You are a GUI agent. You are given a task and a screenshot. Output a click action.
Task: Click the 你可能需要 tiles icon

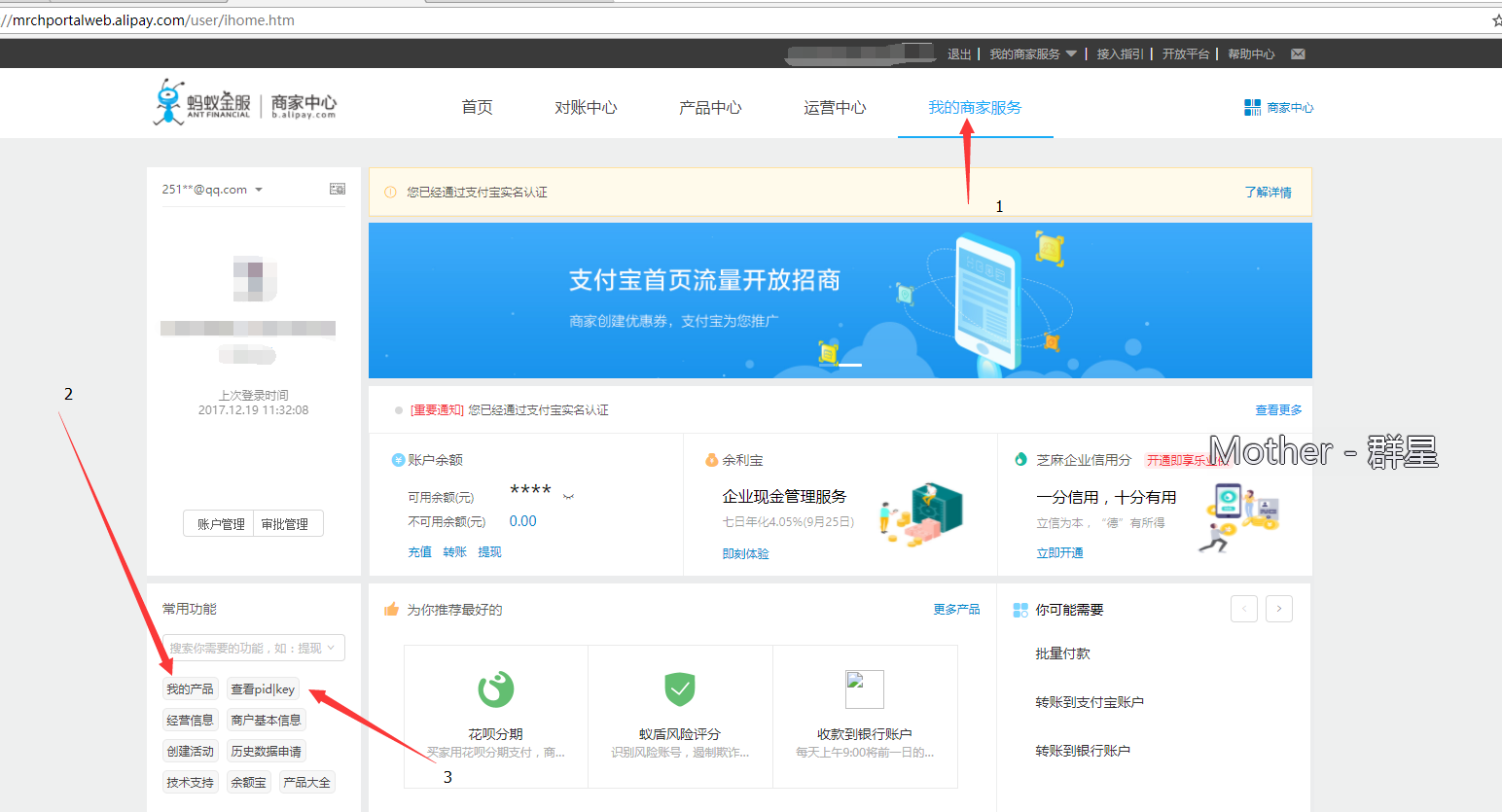tap(1020, 610)
